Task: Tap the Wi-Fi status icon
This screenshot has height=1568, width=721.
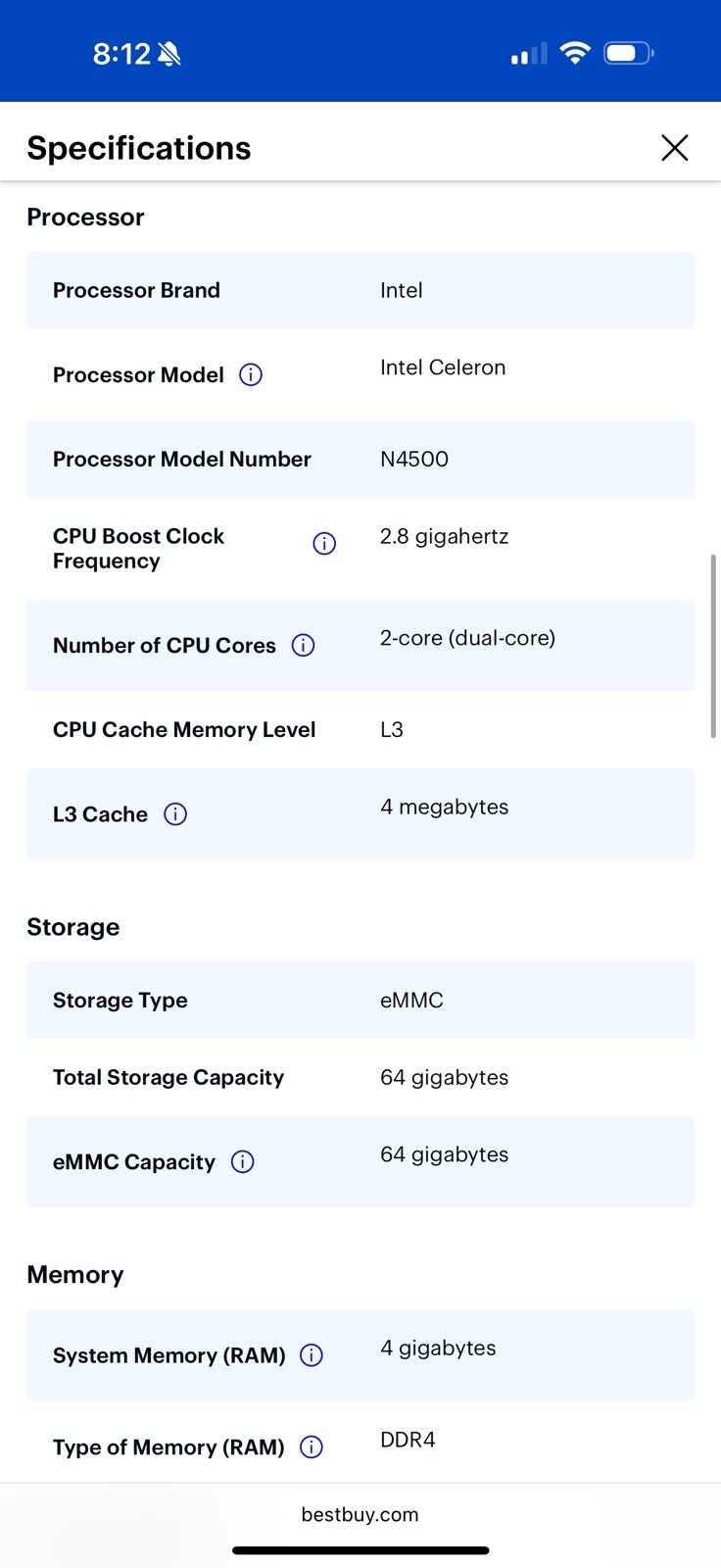Action: click(575, 53)
